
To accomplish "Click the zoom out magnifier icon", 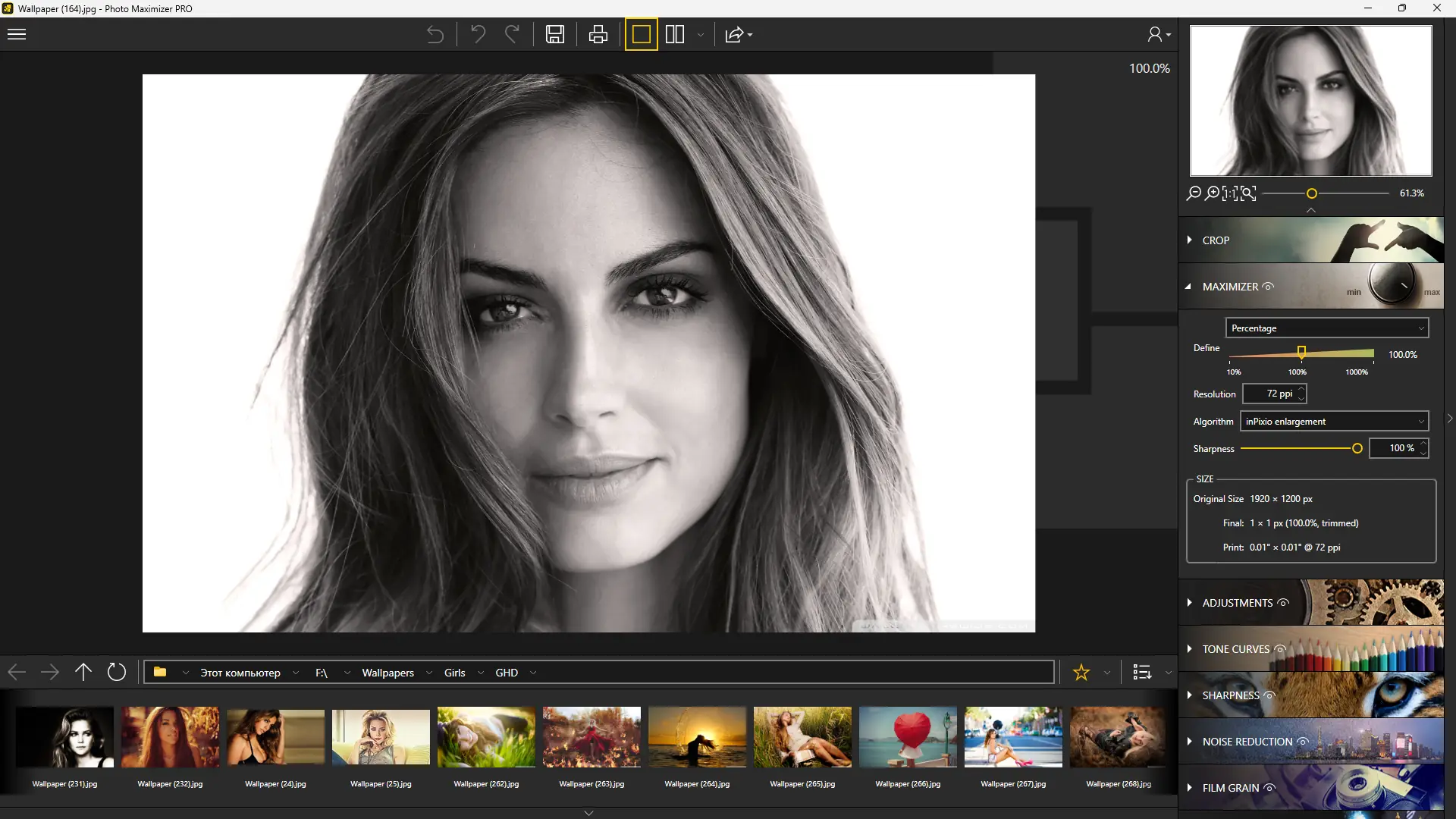I will pos(1194,193).
